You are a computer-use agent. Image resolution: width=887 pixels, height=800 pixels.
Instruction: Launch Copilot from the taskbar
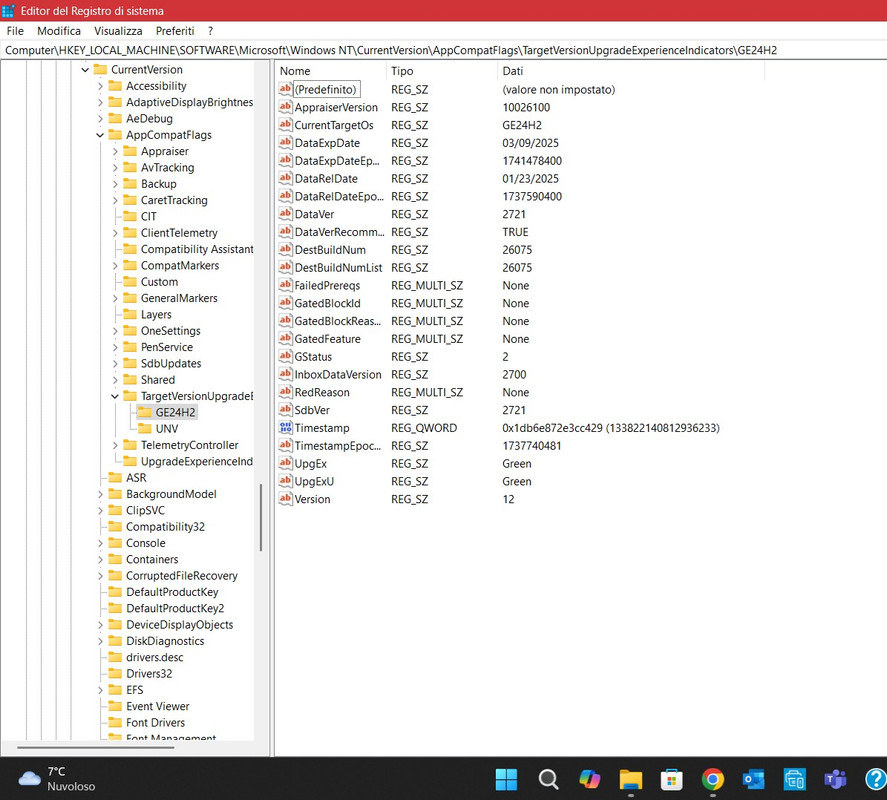589,780
